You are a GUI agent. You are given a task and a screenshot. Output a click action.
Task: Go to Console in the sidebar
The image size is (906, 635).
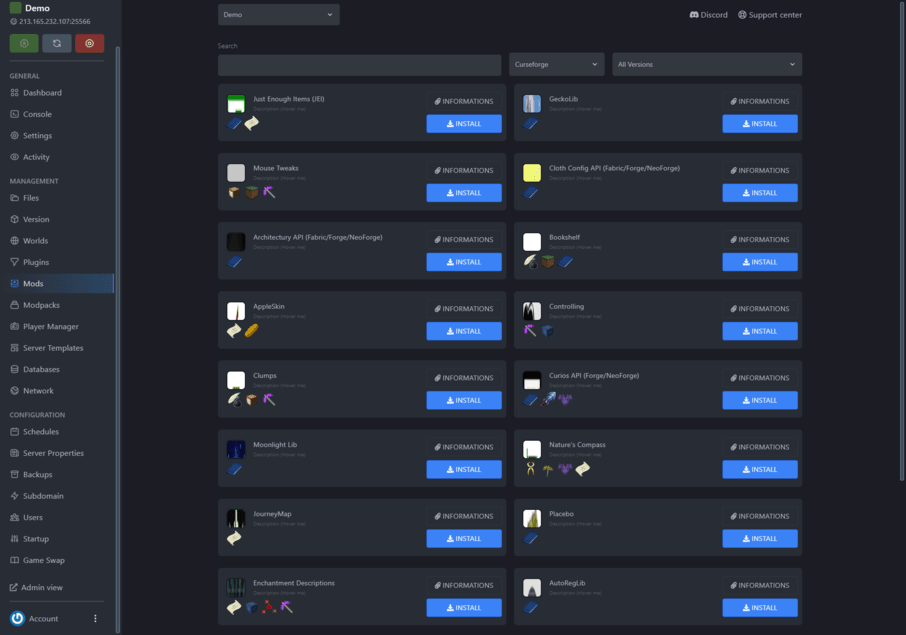pos(37,114)
